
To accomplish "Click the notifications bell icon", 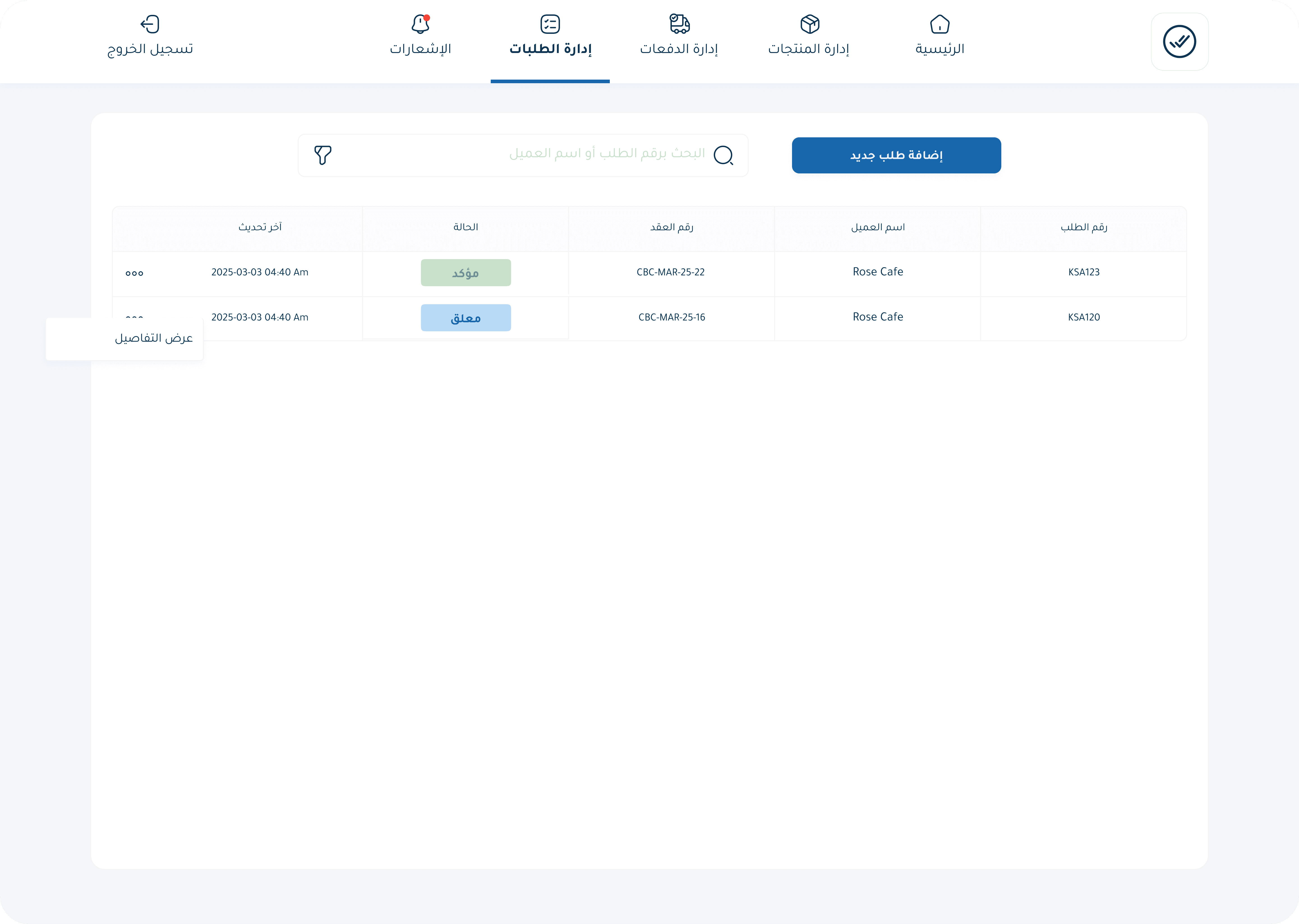I will click(420, 24).
